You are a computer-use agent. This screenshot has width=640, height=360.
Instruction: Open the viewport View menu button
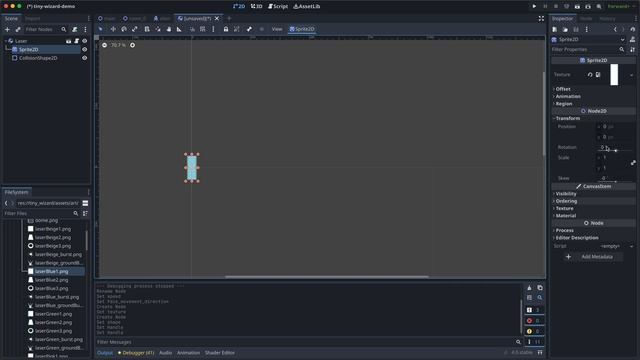[277, 29]
